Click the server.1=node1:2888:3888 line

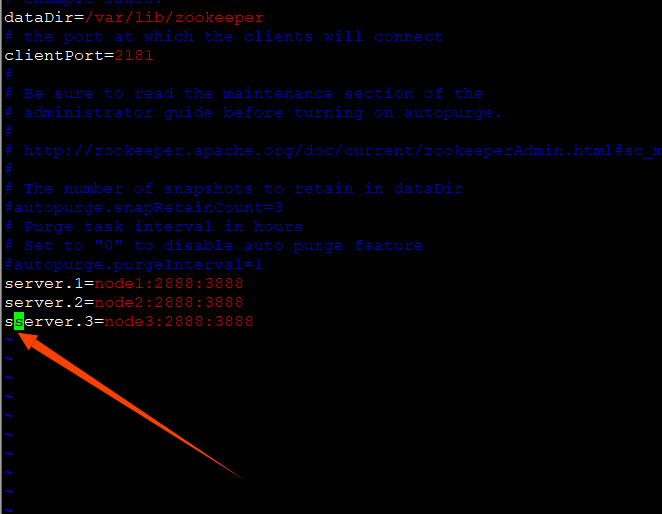pyautogui.click(x=124, y=283)
